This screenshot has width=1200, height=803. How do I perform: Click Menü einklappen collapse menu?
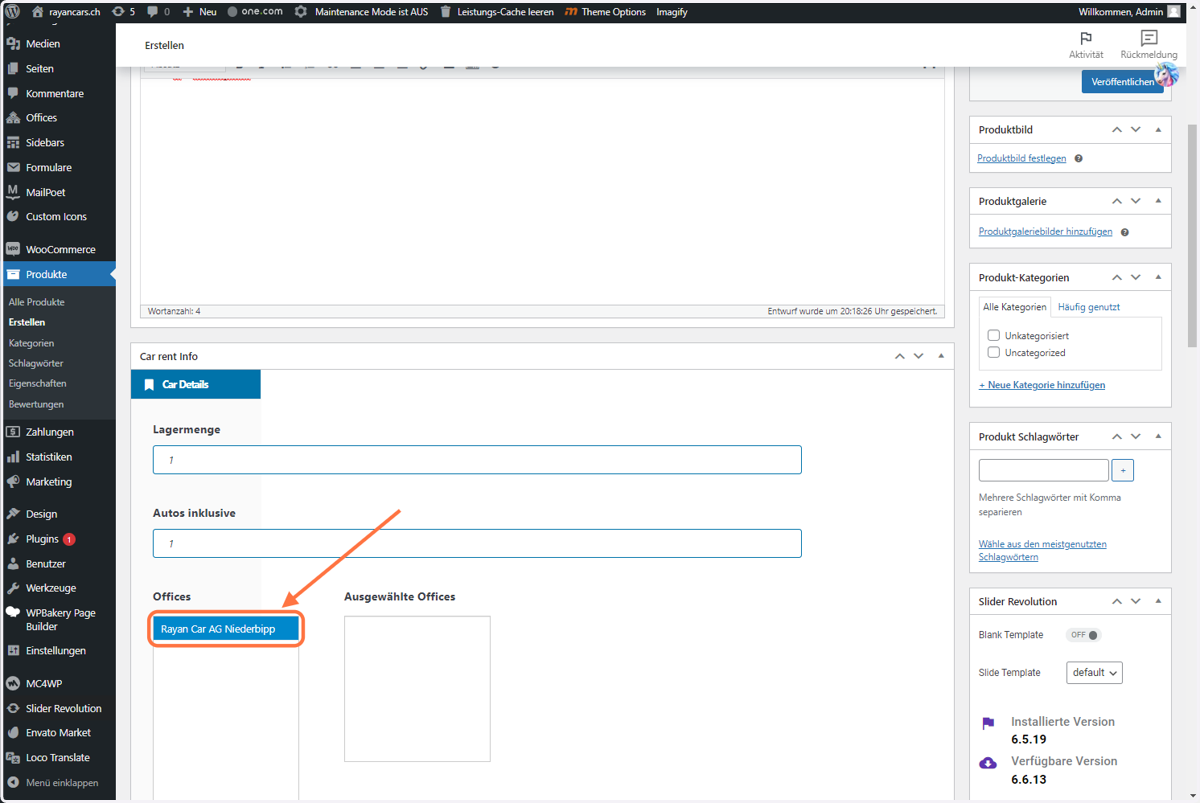52,782
